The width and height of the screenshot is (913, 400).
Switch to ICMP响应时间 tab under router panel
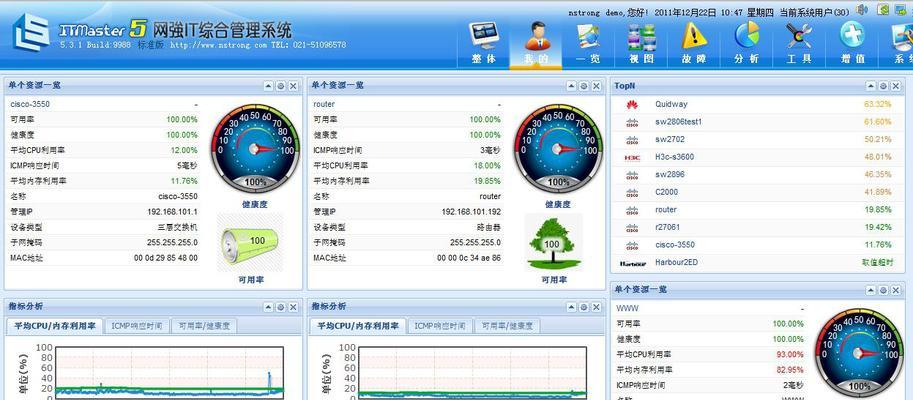(440, 326)
